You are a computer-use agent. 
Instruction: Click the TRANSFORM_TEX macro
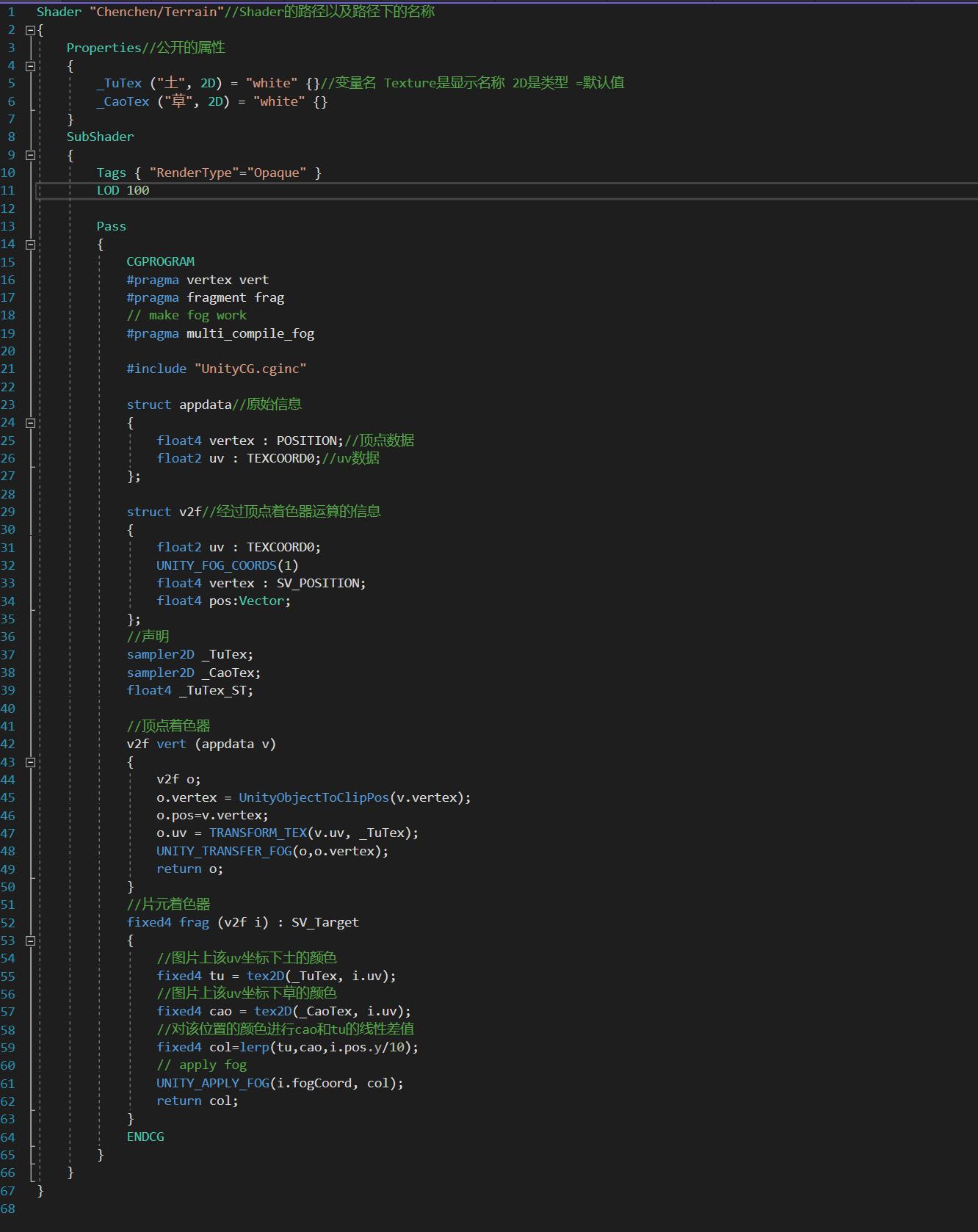click(258, 833)
